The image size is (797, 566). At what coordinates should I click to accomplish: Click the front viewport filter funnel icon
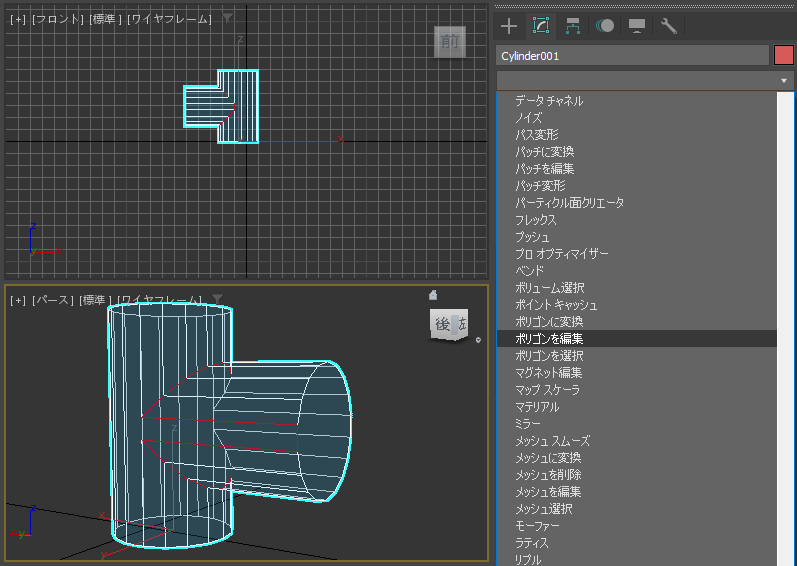(227, 18)
